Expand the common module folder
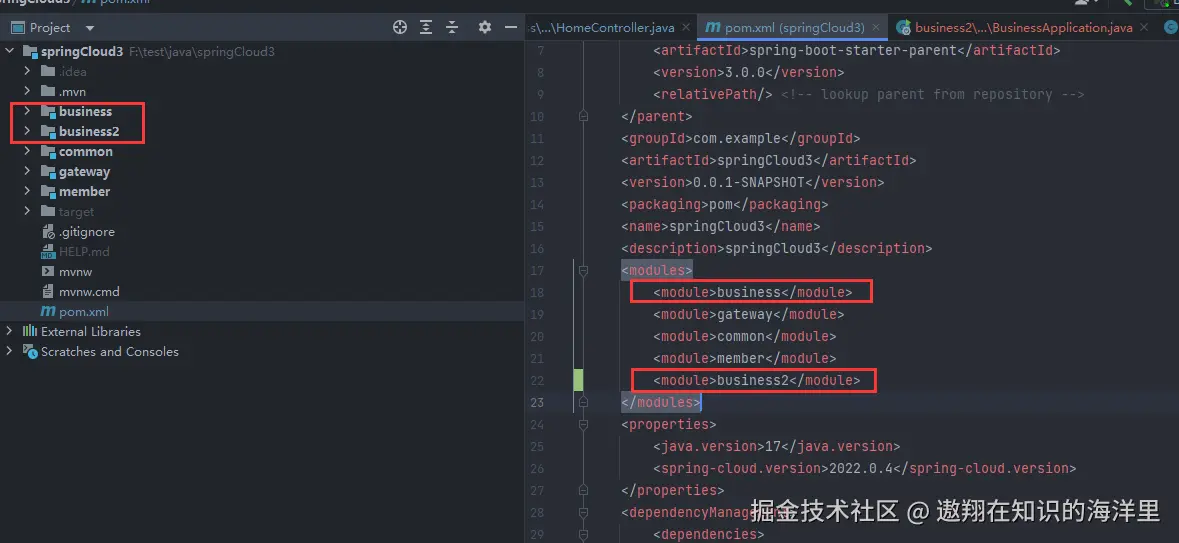This screenshot has width=1179, height=543. pyautogui.click(x=27, y=151)
